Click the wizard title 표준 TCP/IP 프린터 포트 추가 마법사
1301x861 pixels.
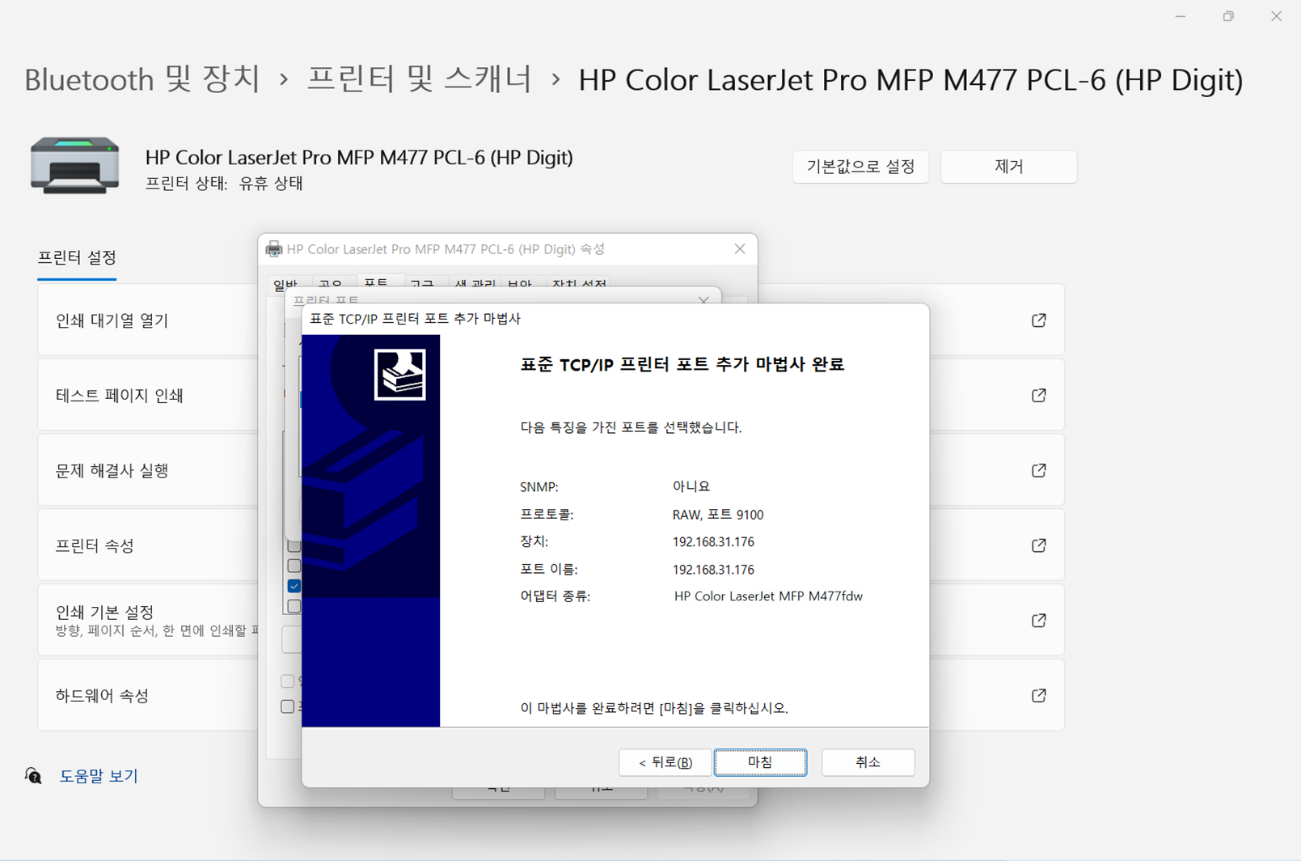coord(415,319)
